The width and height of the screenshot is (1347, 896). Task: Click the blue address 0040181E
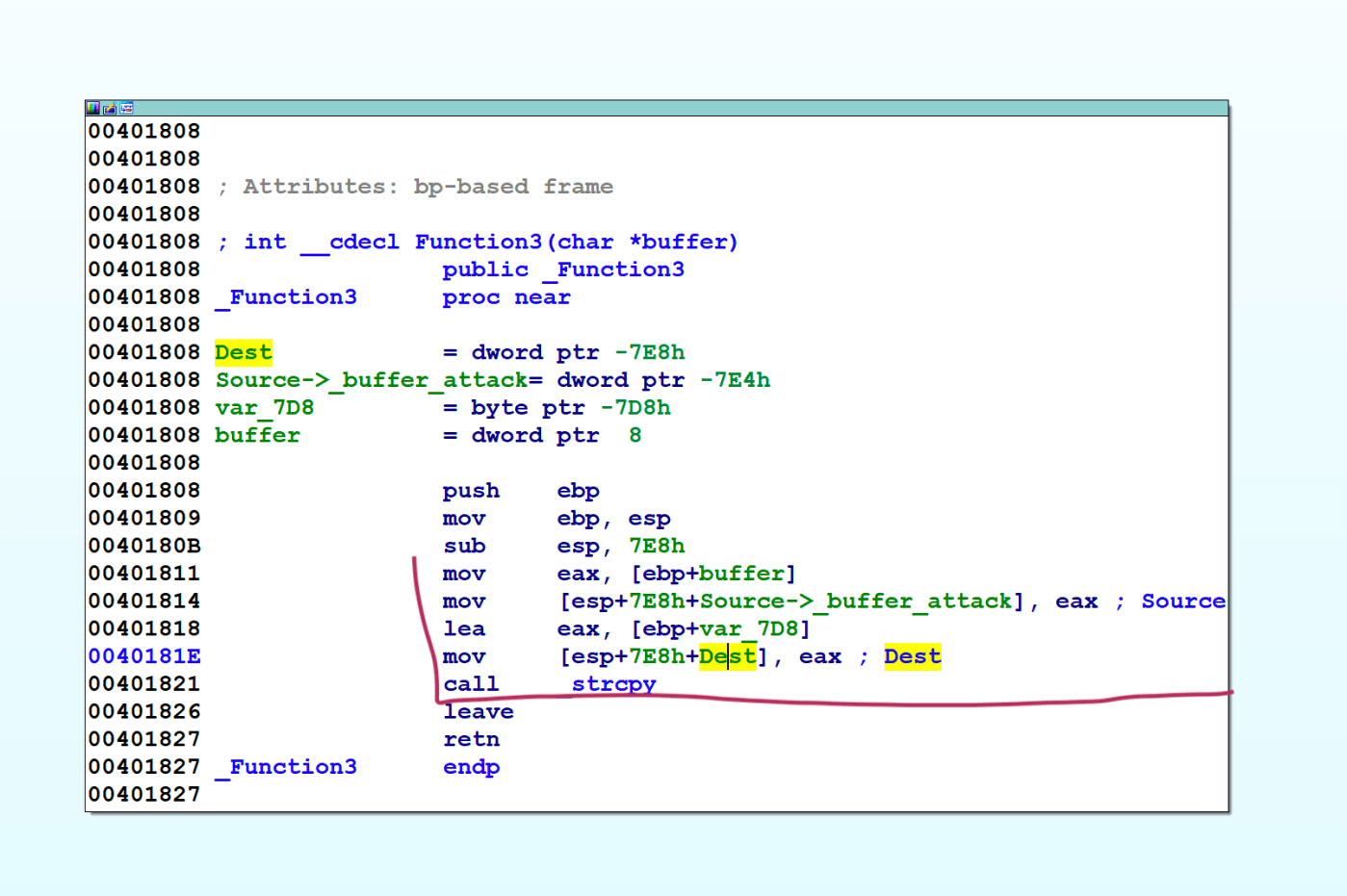coord(144,656)
